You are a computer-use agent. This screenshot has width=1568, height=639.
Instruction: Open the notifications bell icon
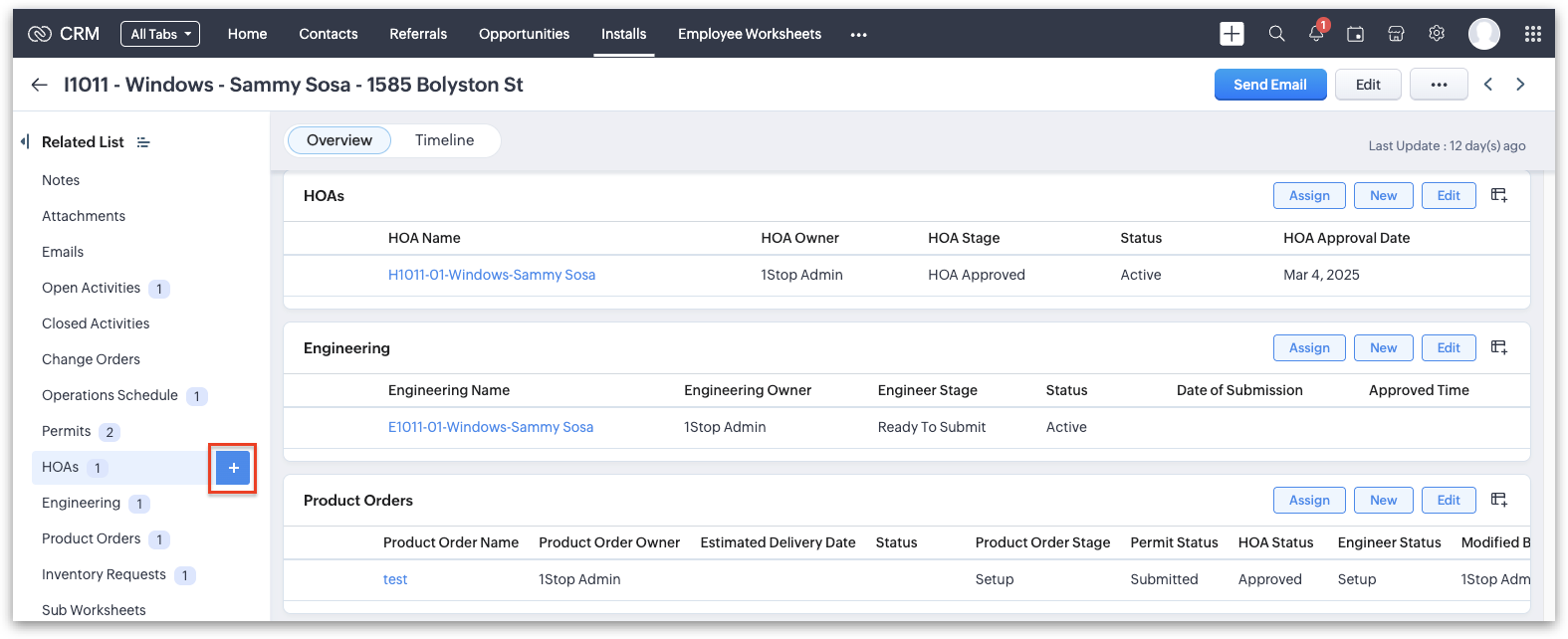click(x=1316, y=34)
